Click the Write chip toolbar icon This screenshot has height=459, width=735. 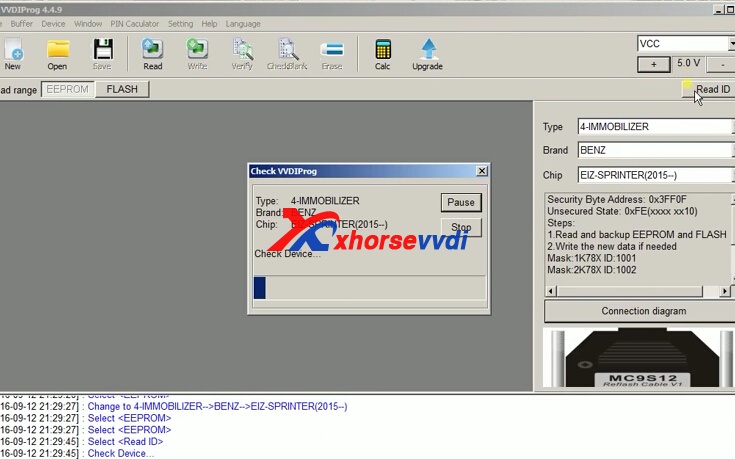(197, 53)
